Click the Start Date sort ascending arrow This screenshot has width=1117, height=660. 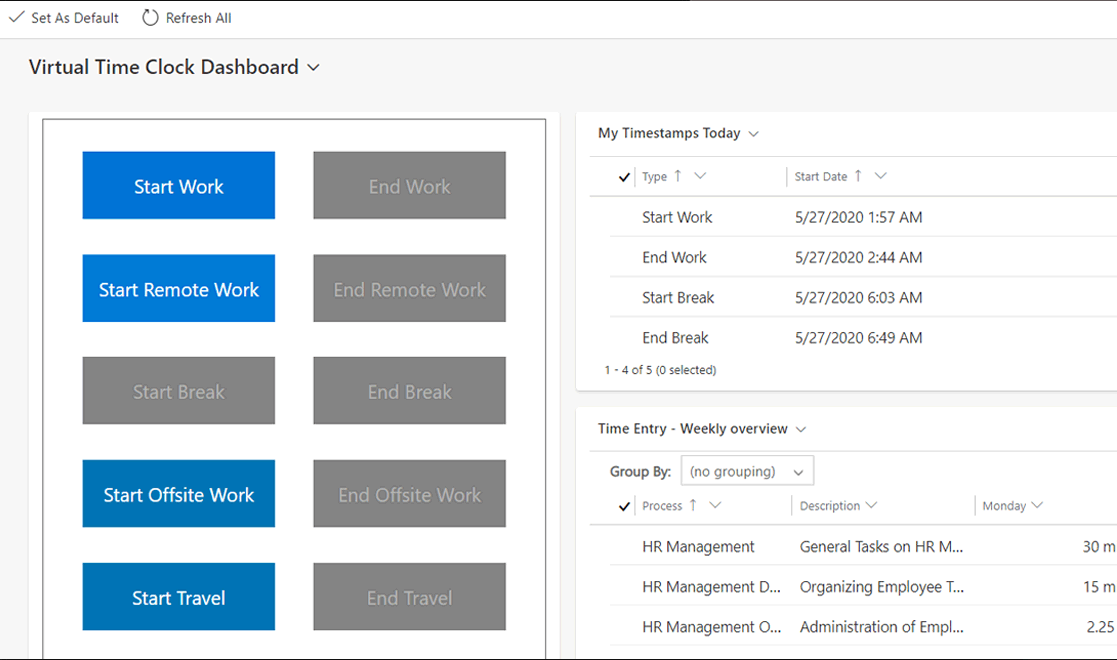coord(857,175)
